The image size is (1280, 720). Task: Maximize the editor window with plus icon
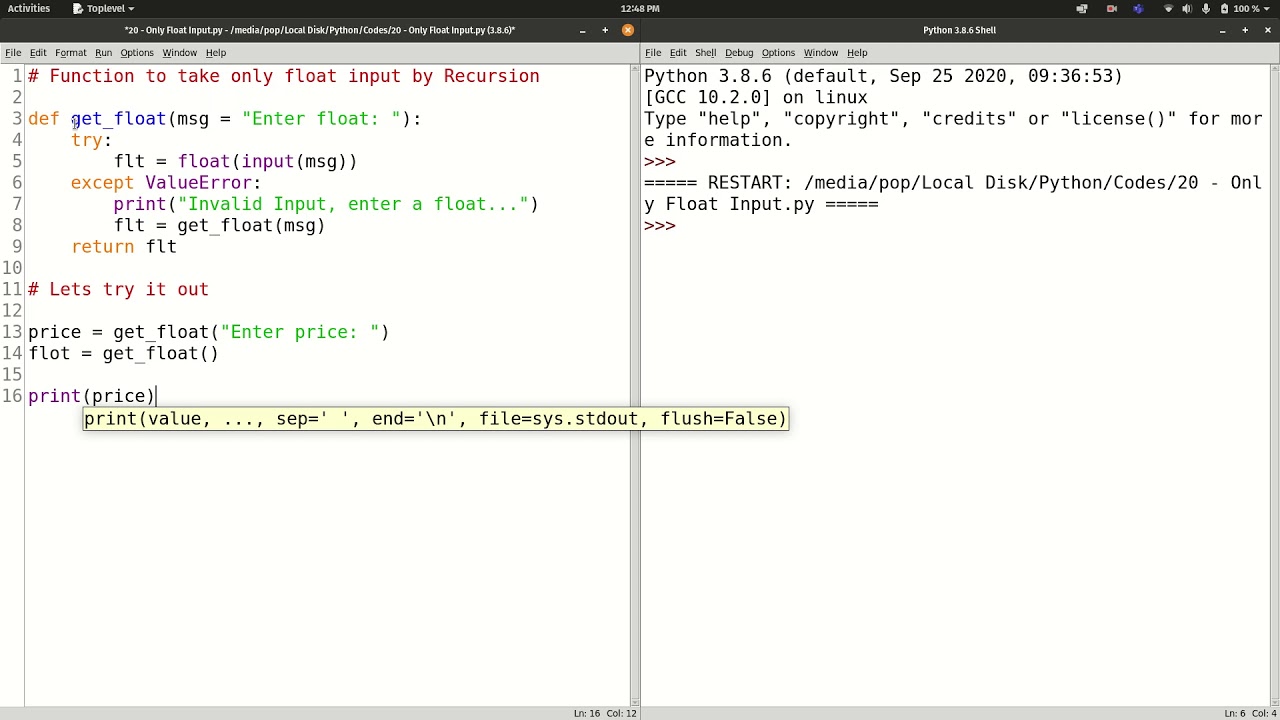(x=605, y=30)
